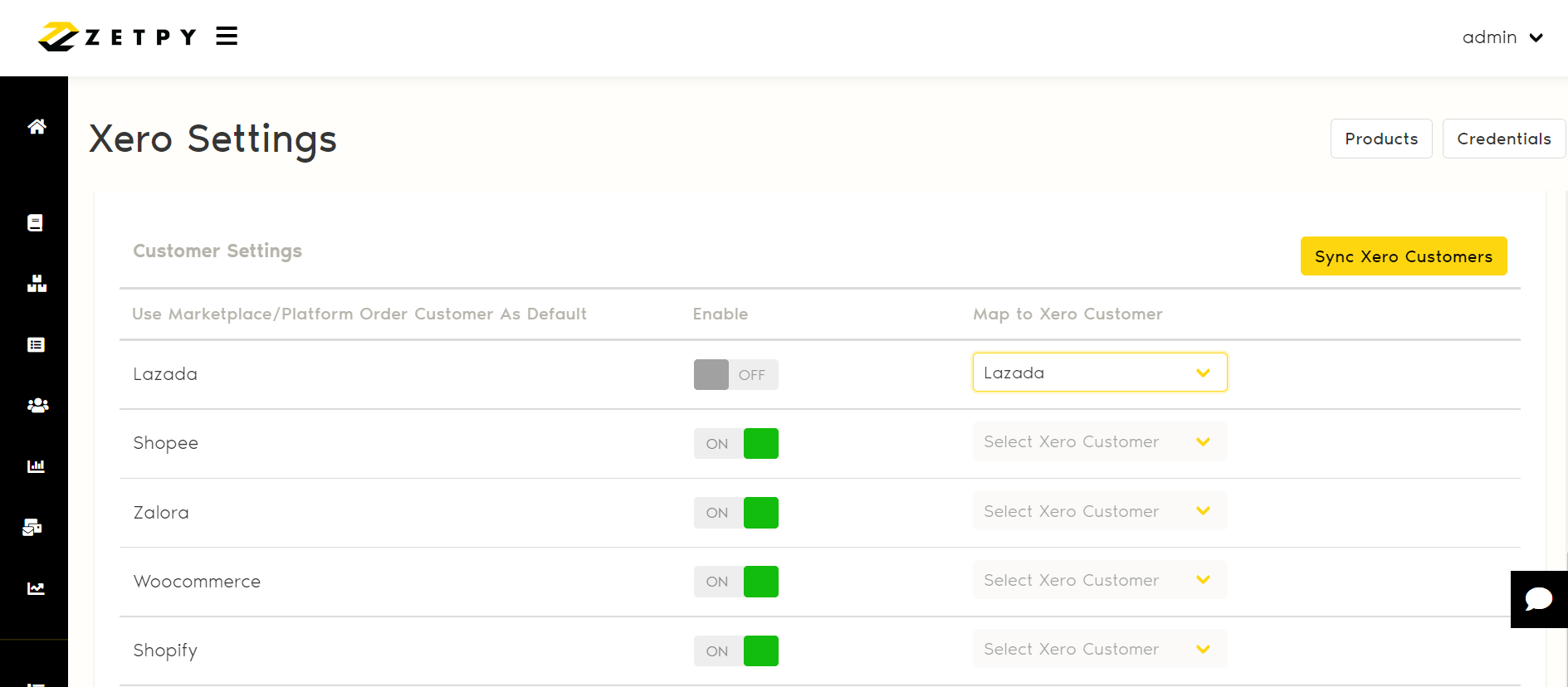
Task: Open the home icon in sidebar
Action: click(37, 126)
